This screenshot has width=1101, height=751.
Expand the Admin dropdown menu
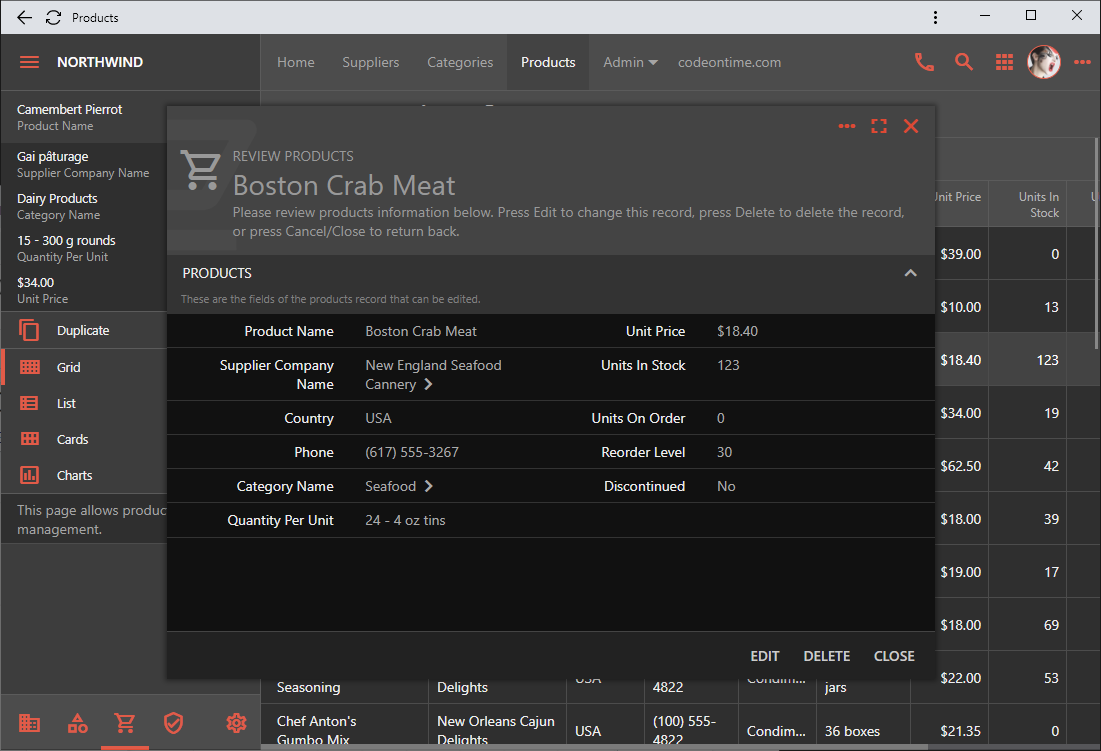point(630,62)
